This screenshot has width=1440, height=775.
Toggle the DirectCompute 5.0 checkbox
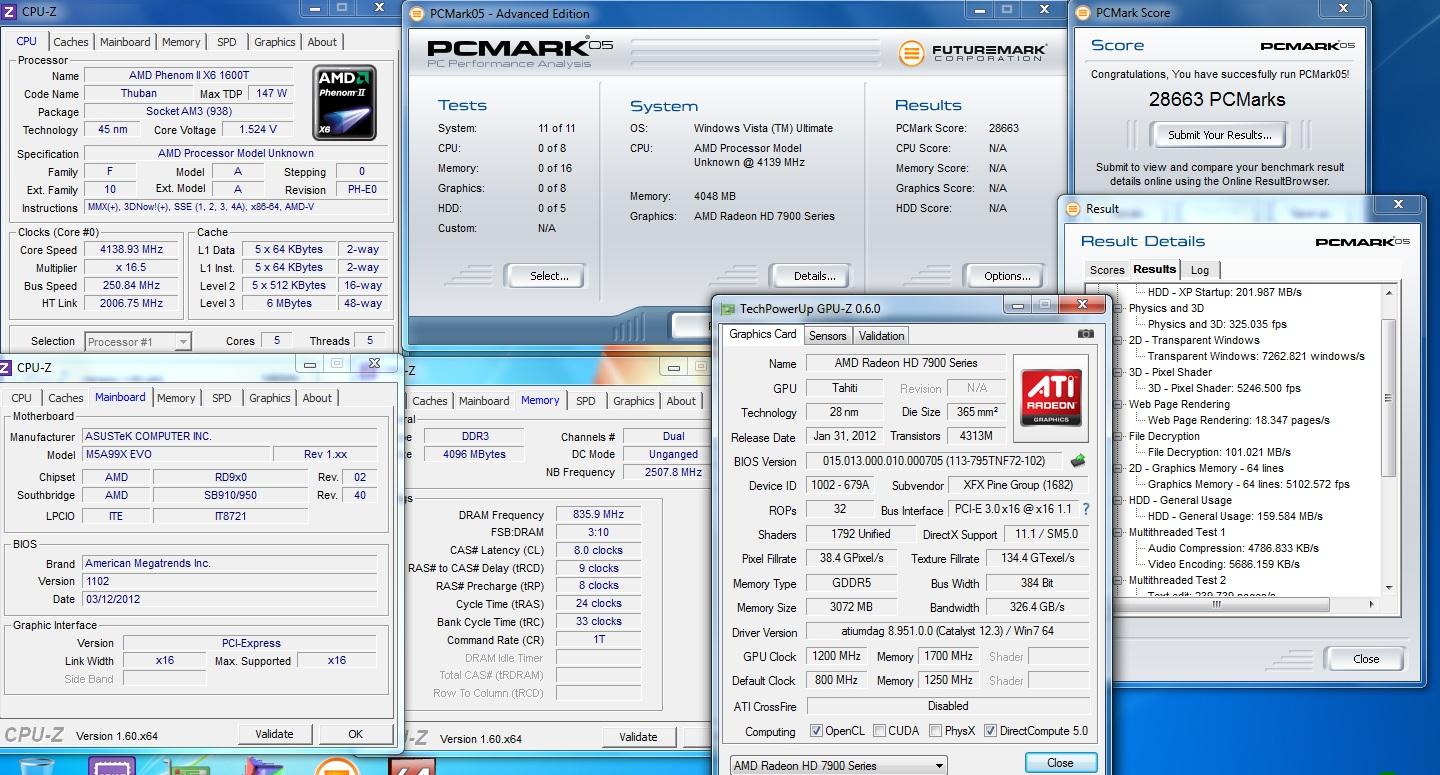pos(991,731)
